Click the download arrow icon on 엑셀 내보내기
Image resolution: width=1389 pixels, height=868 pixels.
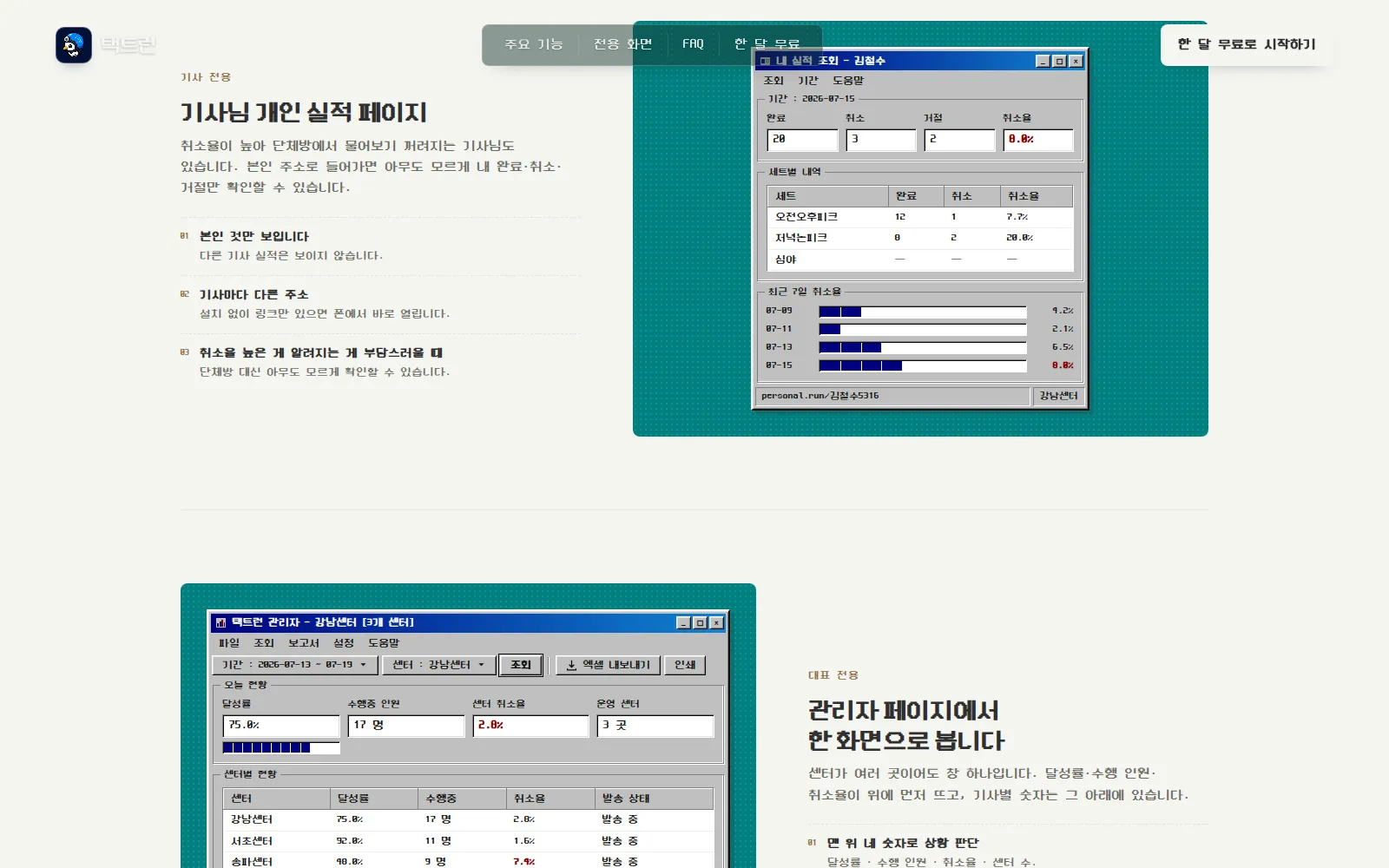pos(571,665)
